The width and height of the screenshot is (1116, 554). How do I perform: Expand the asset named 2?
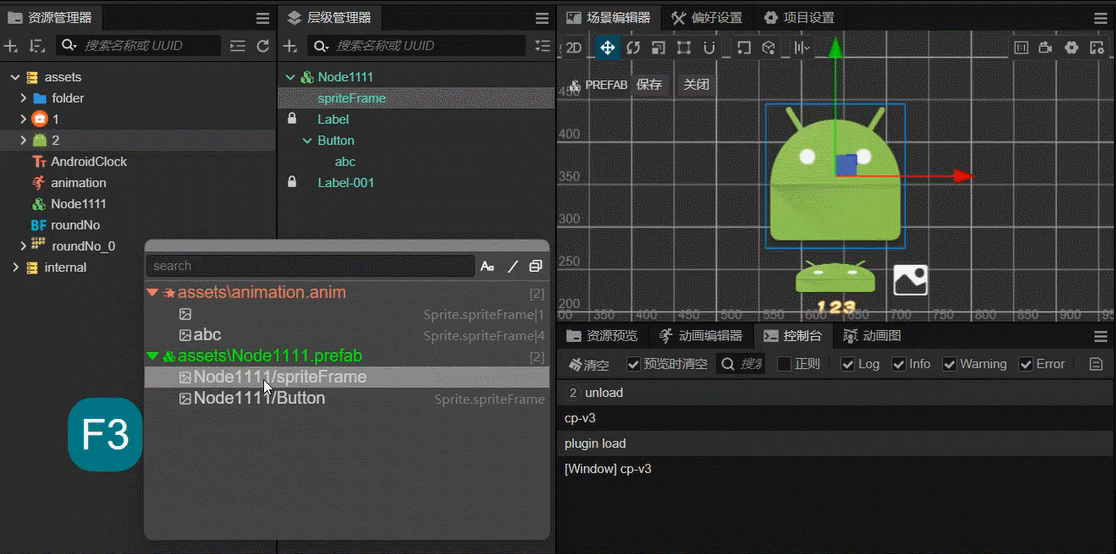[23, 140]
